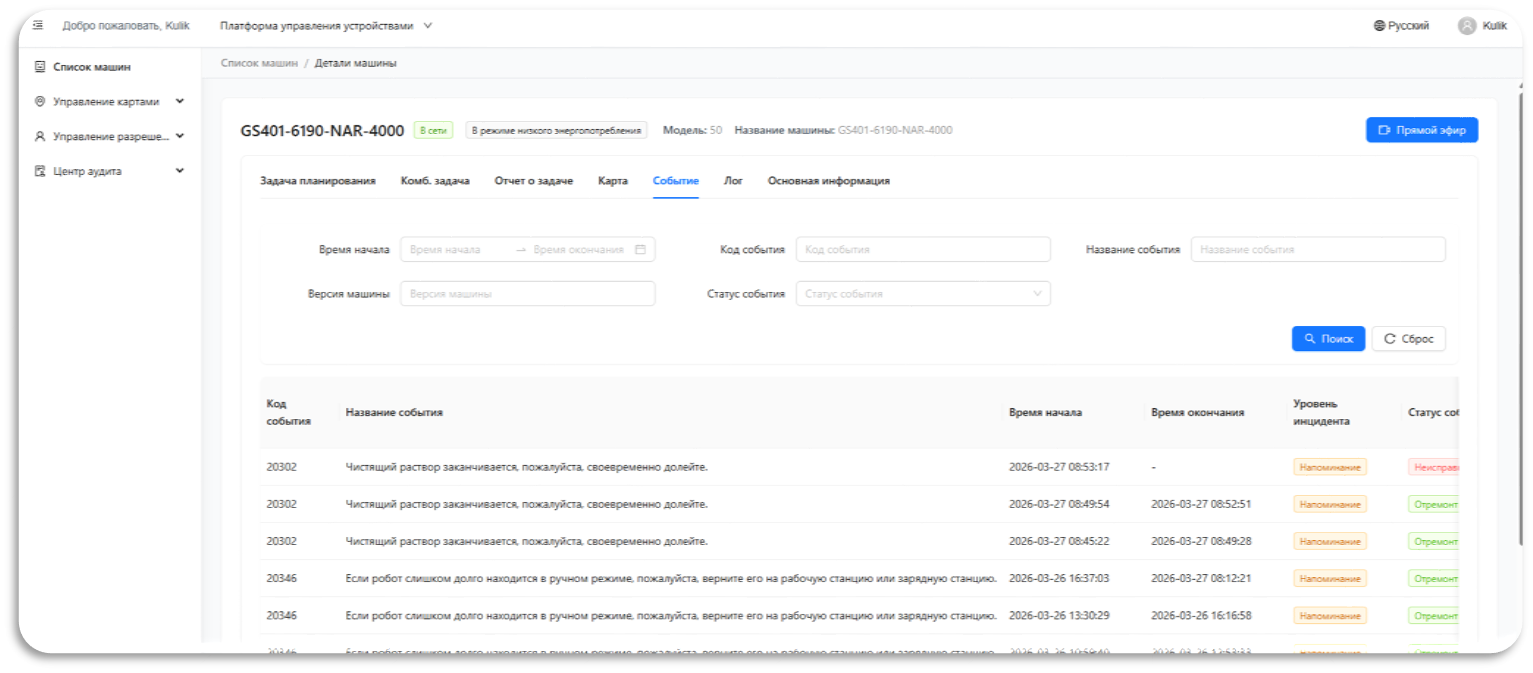The height and width of the screenshot is (673, 1533).
Task: Focus the Код события input field
Action: (x=923, y=249)
